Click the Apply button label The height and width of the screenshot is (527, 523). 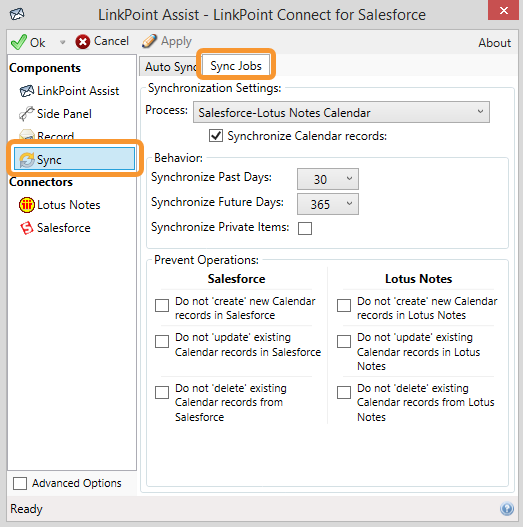point(176,41)
